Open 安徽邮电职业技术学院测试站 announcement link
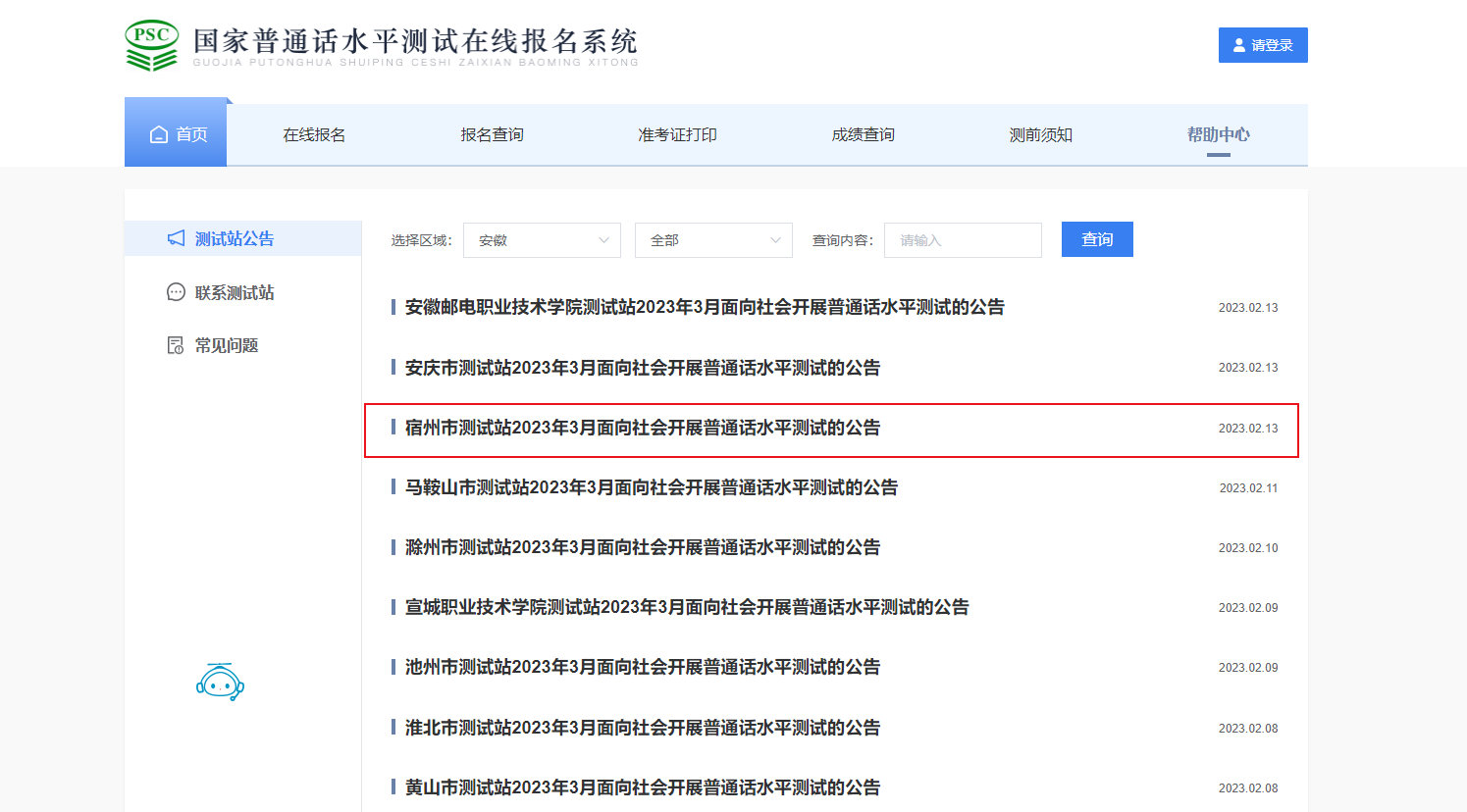Screen dimensions: 1467x812 [705, 307]
